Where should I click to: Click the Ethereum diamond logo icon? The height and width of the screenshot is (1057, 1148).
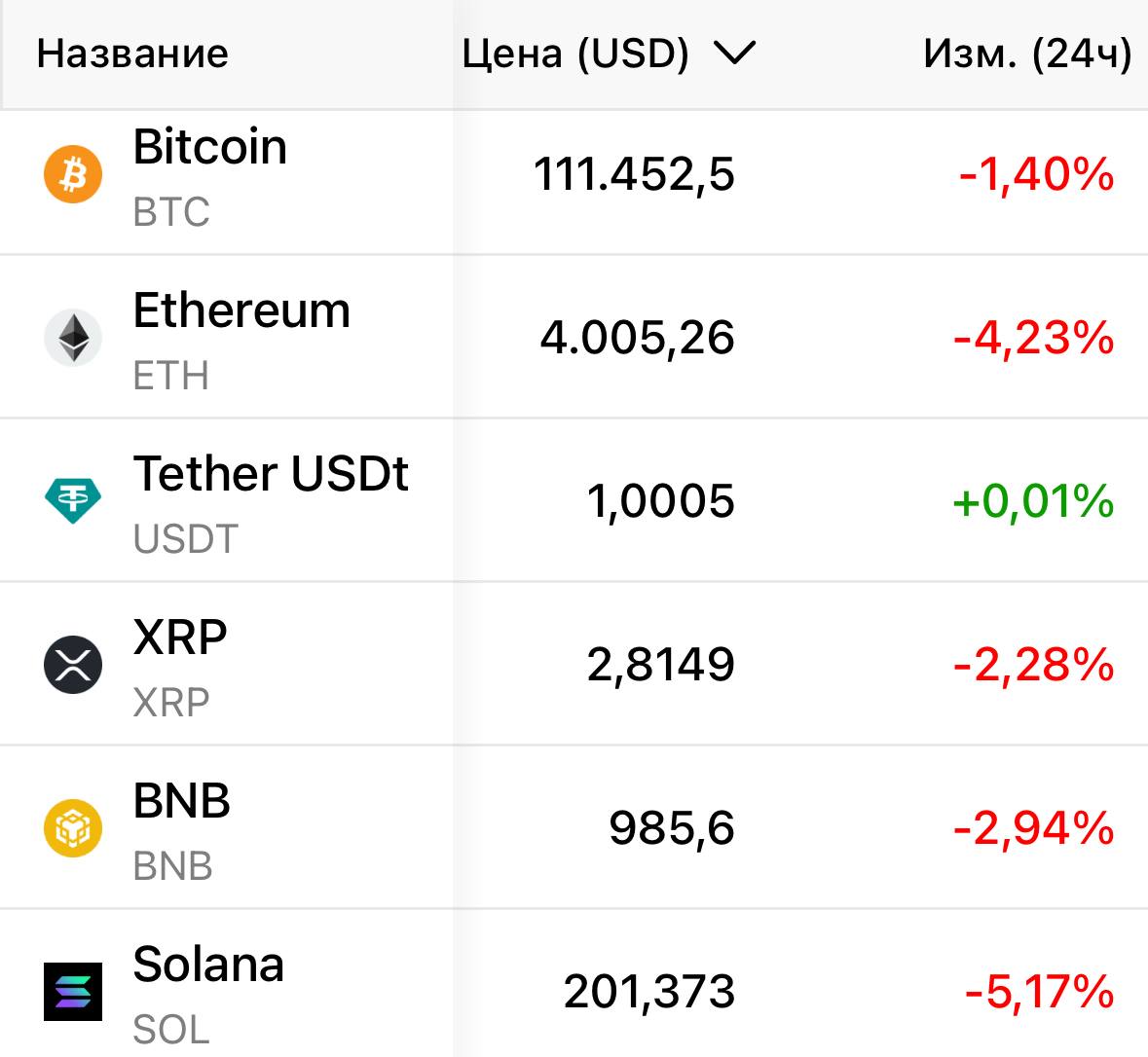point(73,338)
